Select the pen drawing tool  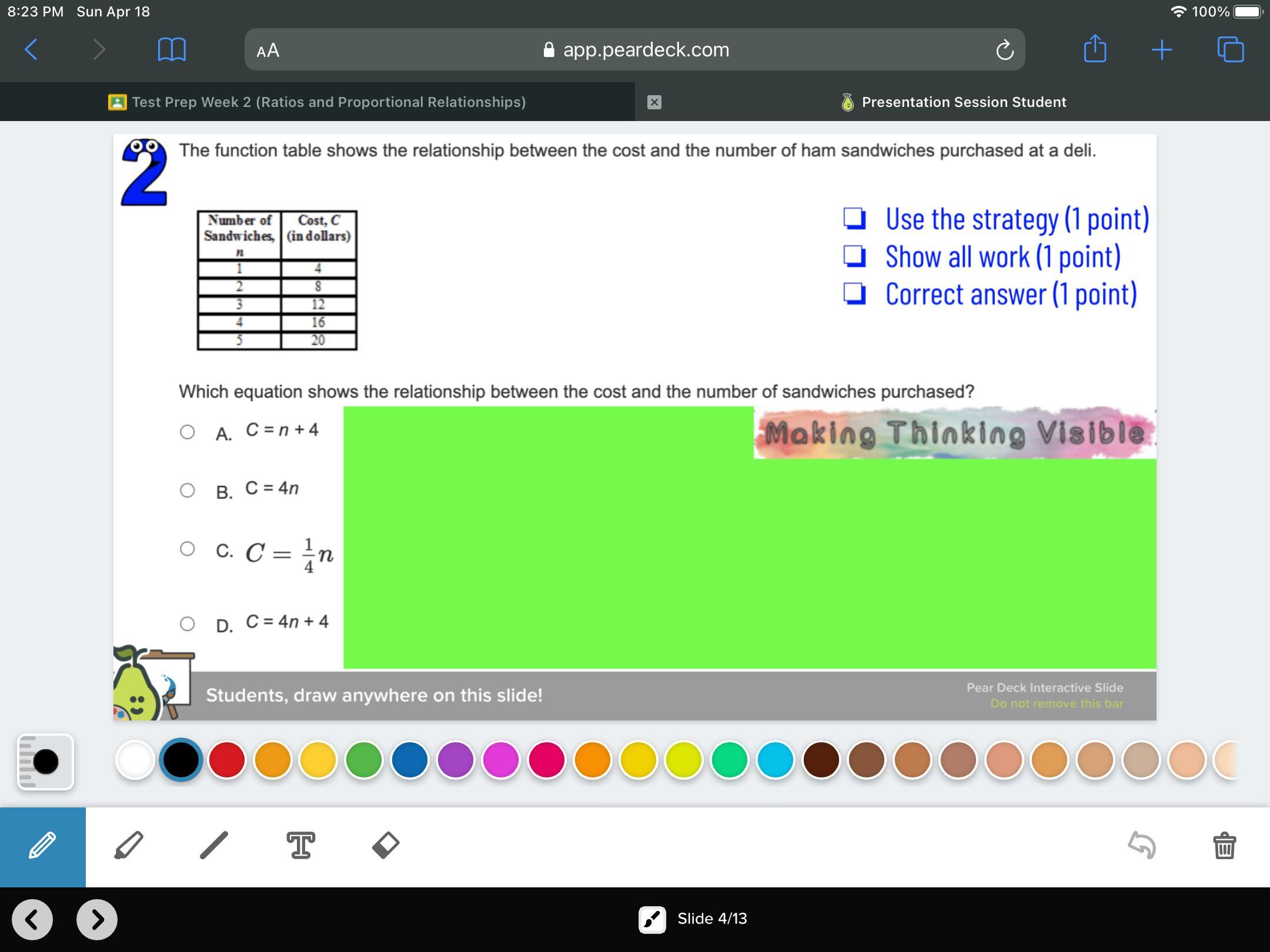click(42, 846)
